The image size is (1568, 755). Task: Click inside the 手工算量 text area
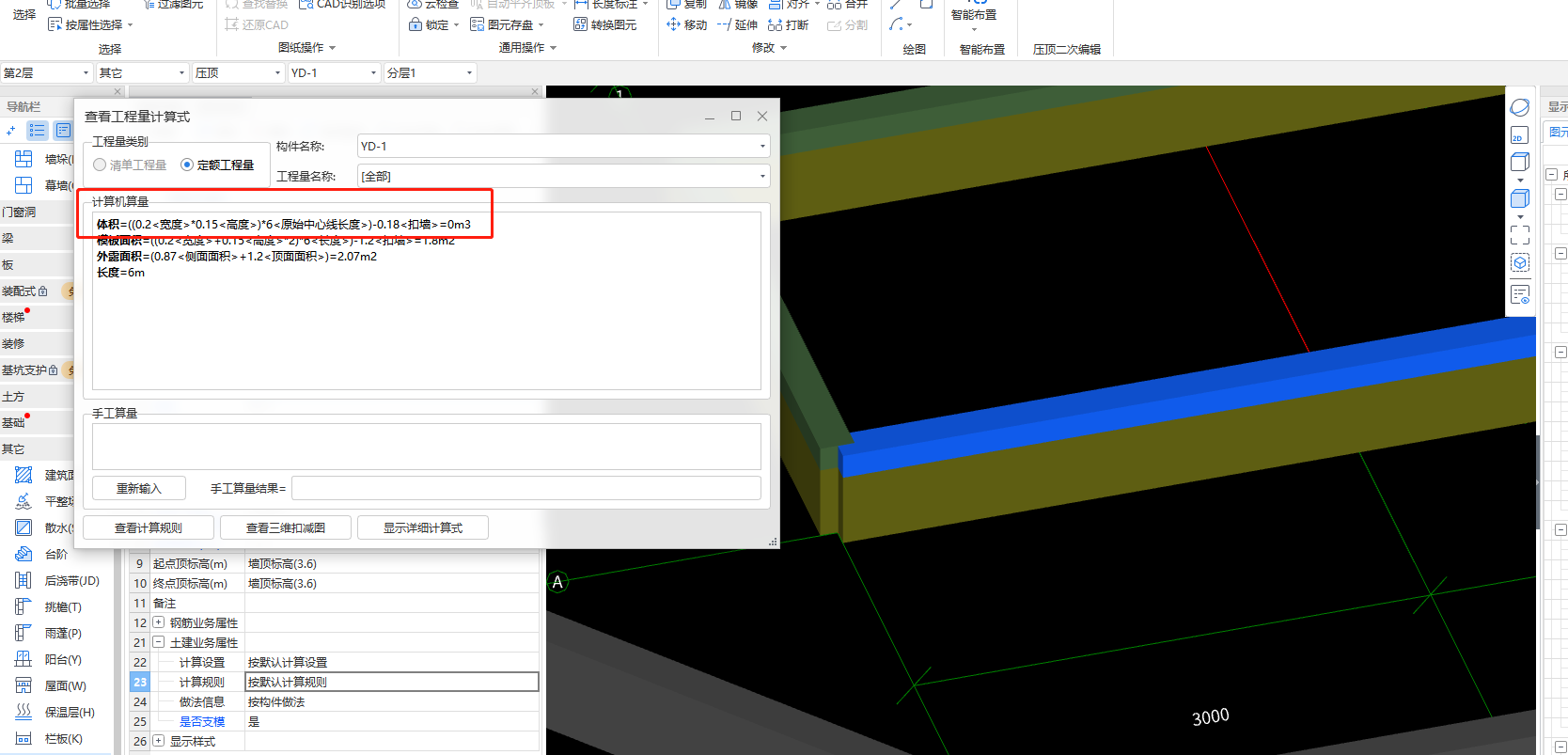[427, 446]
